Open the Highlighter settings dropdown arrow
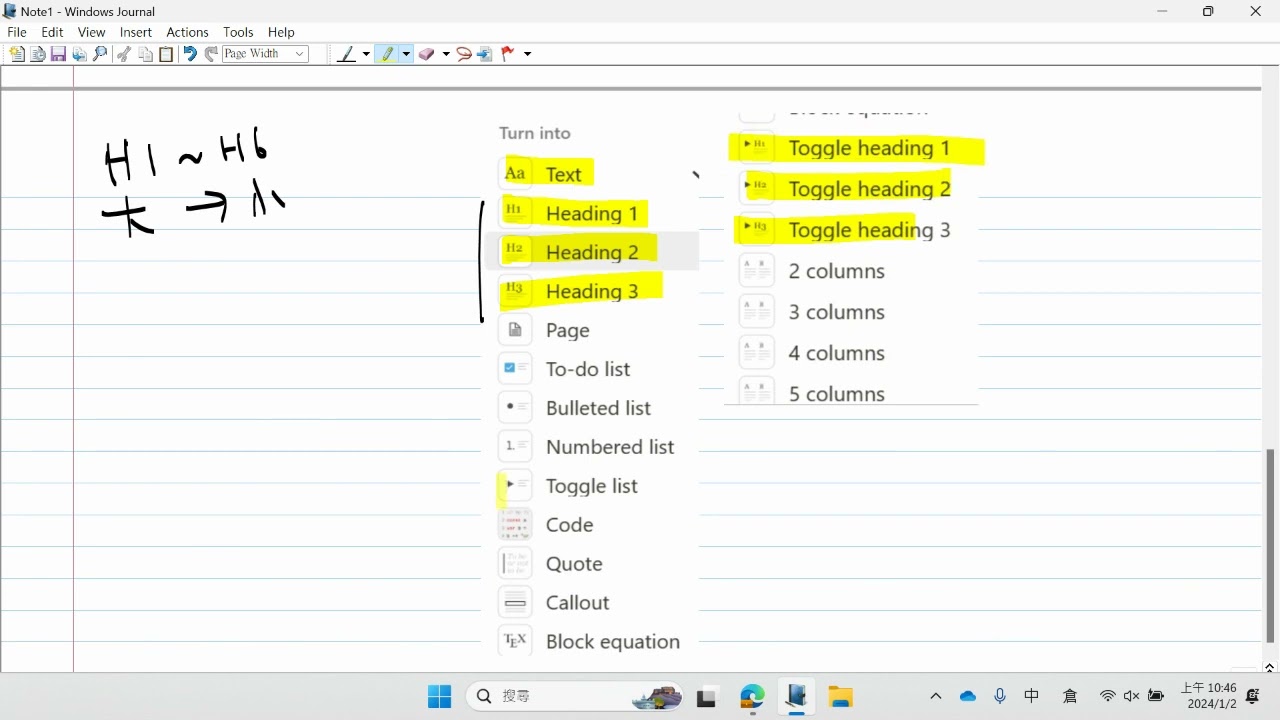This screenshot has height=720, width=1280. tap(406, 54)
